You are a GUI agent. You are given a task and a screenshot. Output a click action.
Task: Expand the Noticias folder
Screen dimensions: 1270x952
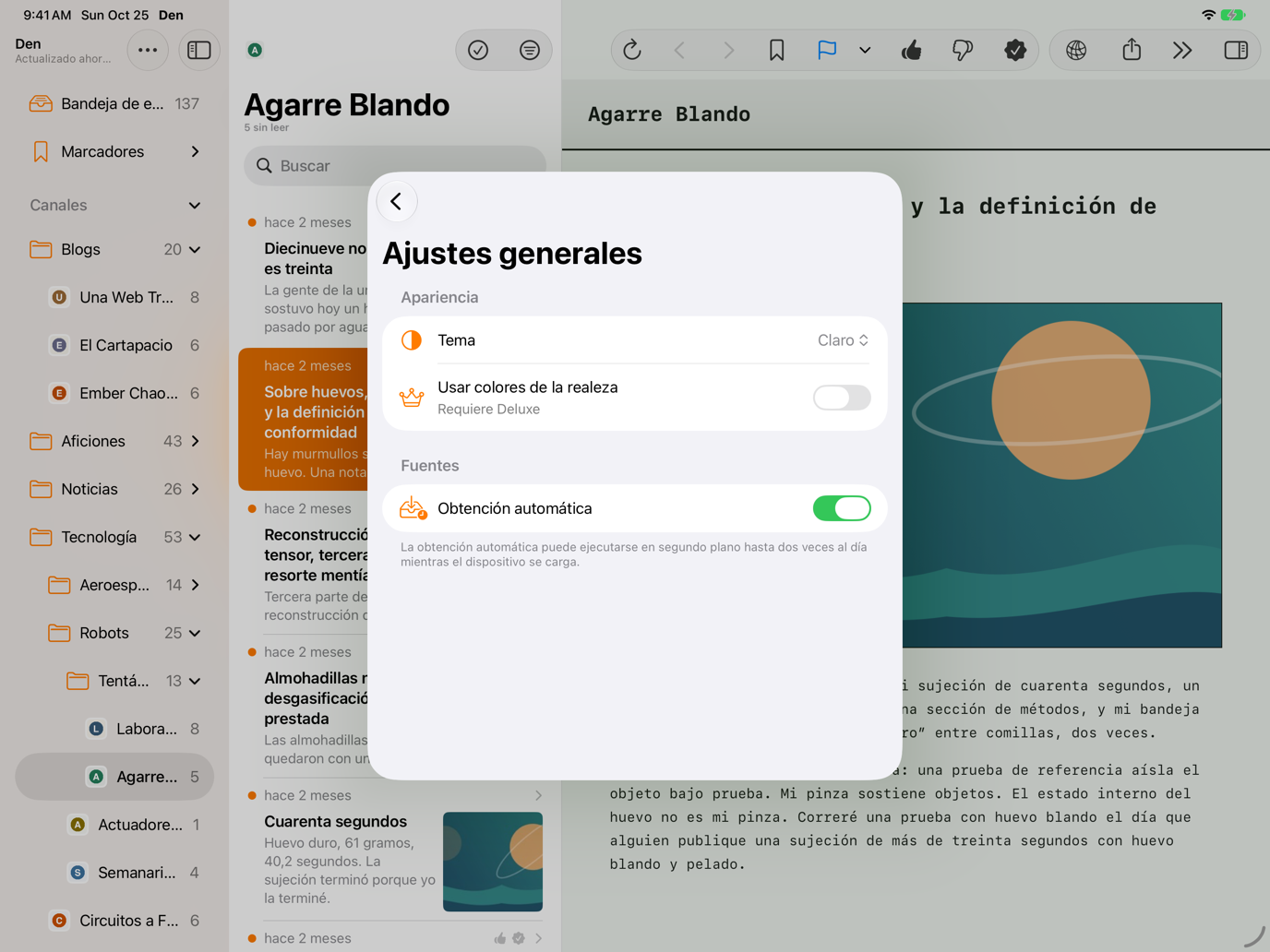click(195, 489)
